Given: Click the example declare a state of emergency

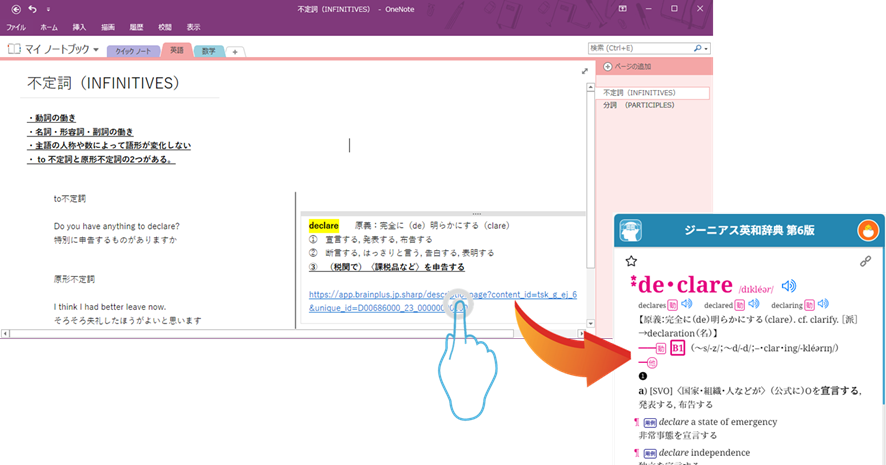Looking at the screenshot, I should pos(718,422).
